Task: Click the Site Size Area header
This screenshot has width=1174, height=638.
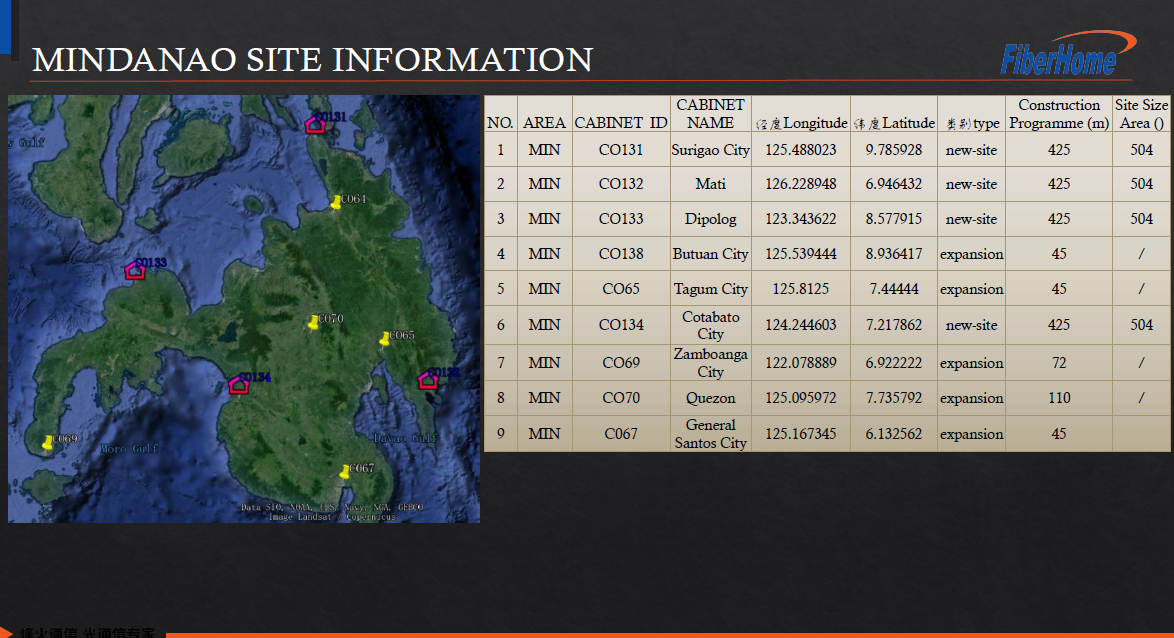Action: pyautogui.click(x=1141, y=114)
